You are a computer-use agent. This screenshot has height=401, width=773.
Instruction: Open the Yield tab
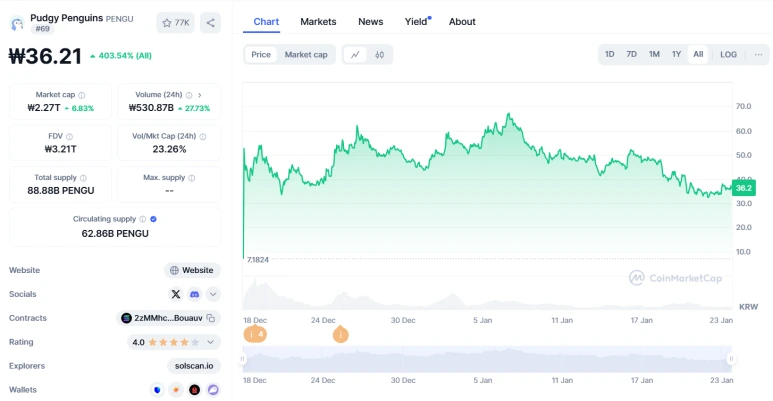pos(416,22)
